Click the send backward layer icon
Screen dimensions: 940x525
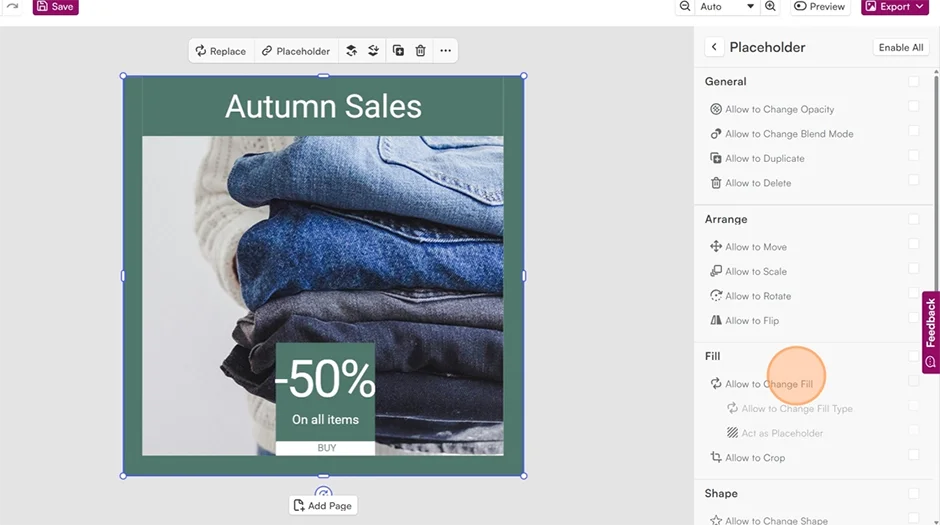(373, 51)
